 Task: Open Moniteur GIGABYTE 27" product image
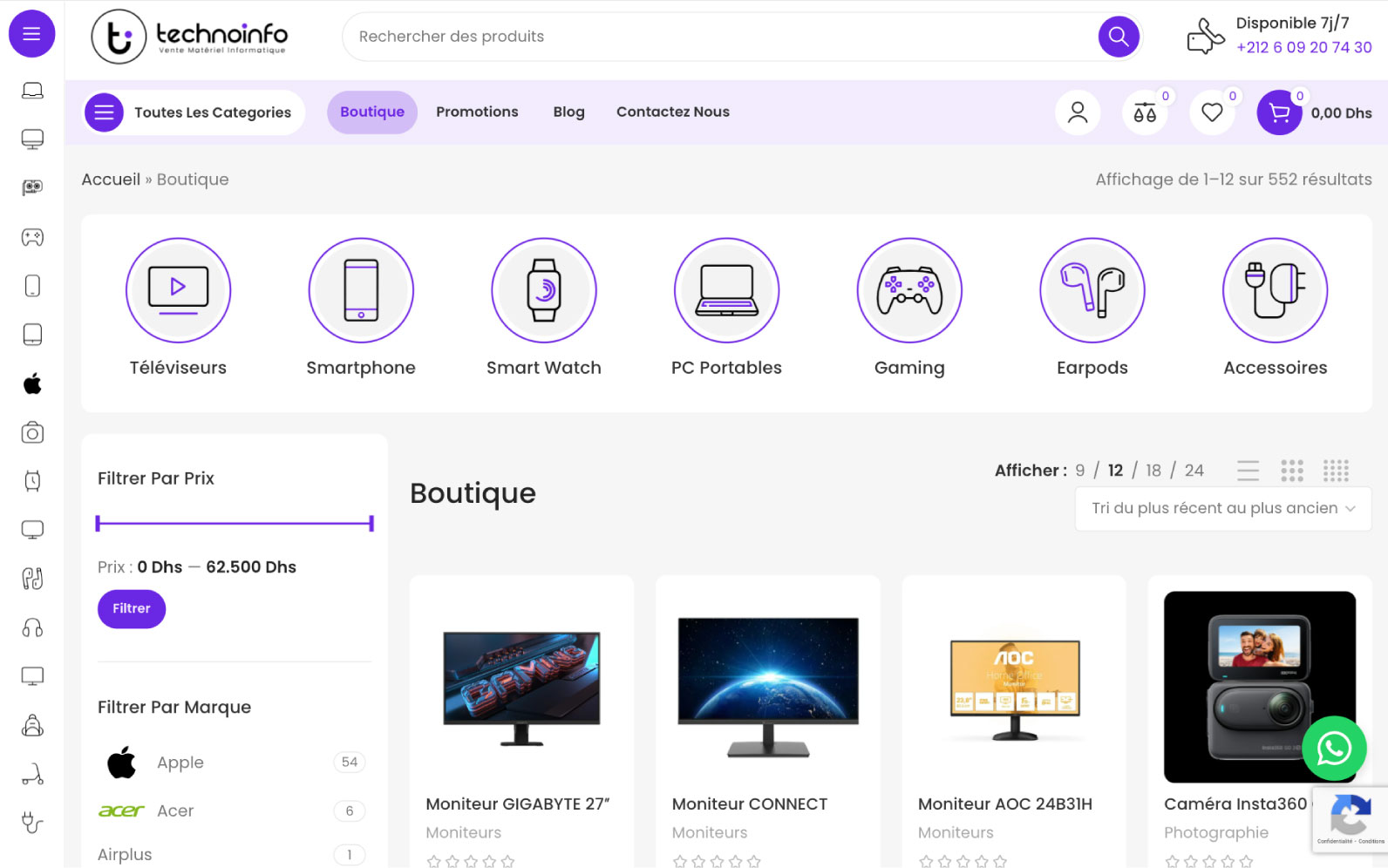click(x=521, y=688)
